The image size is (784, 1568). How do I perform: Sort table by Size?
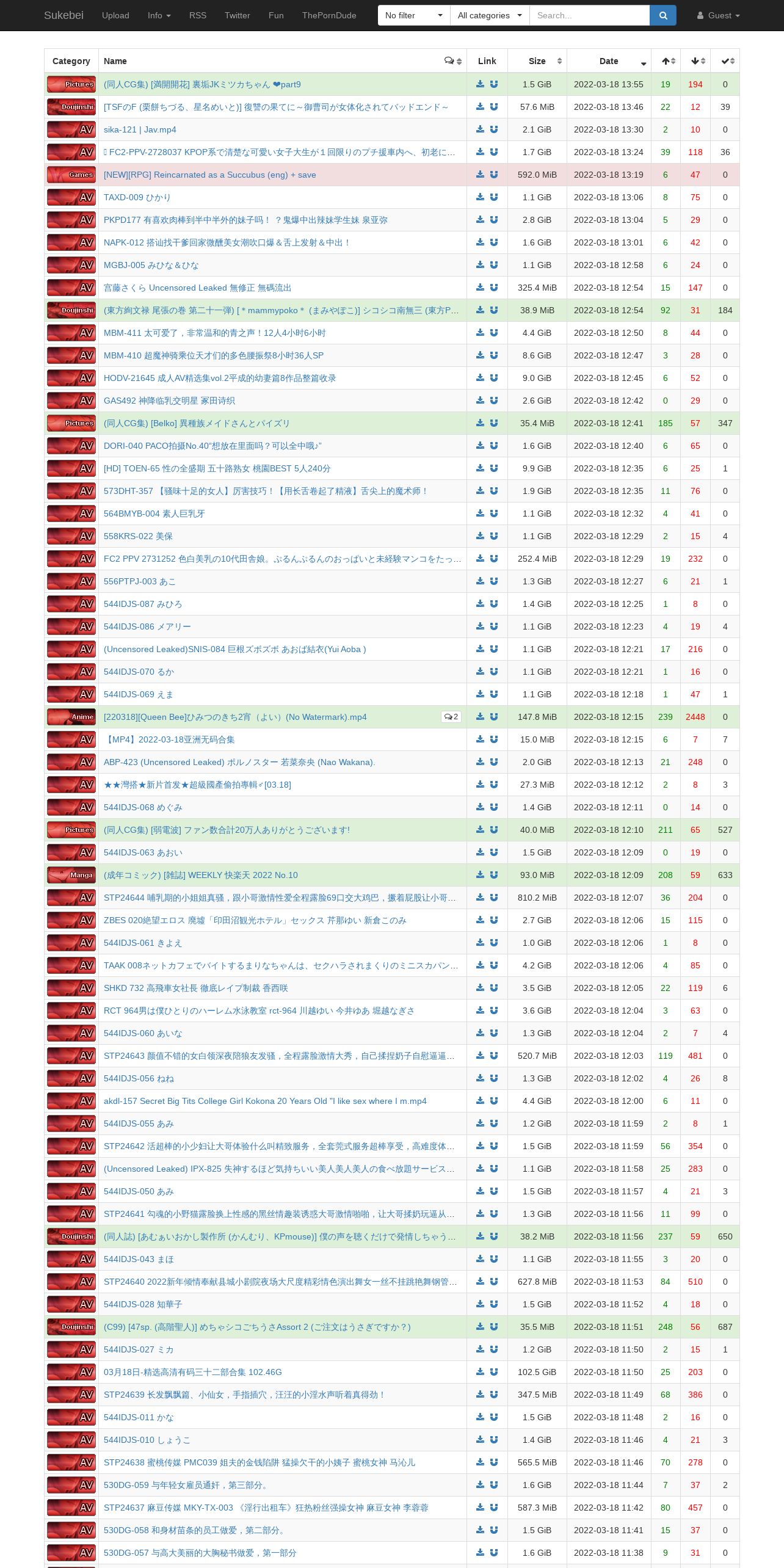tap(537, 61)
